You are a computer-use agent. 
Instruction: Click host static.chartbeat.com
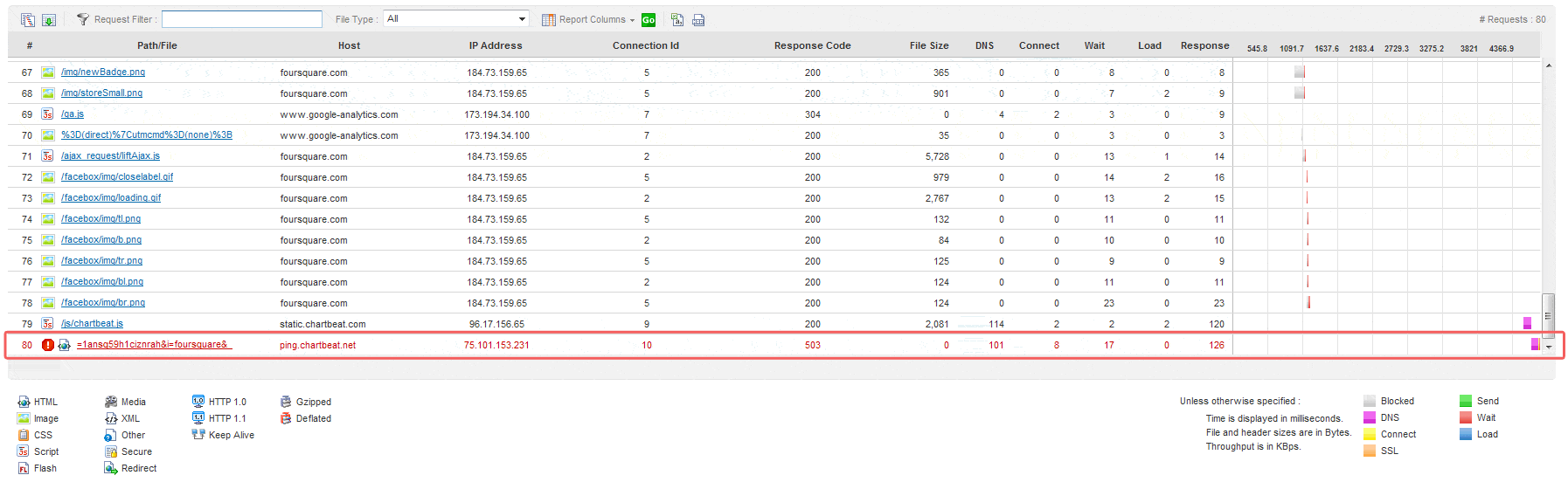pyautogui.click(x=323, y=324)
